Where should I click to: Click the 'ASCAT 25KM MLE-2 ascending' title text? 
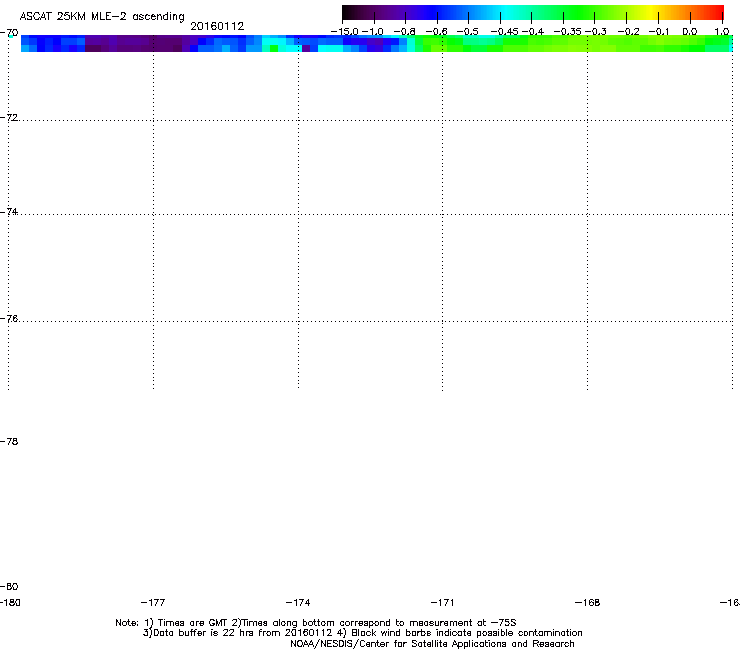pos(102,17)
